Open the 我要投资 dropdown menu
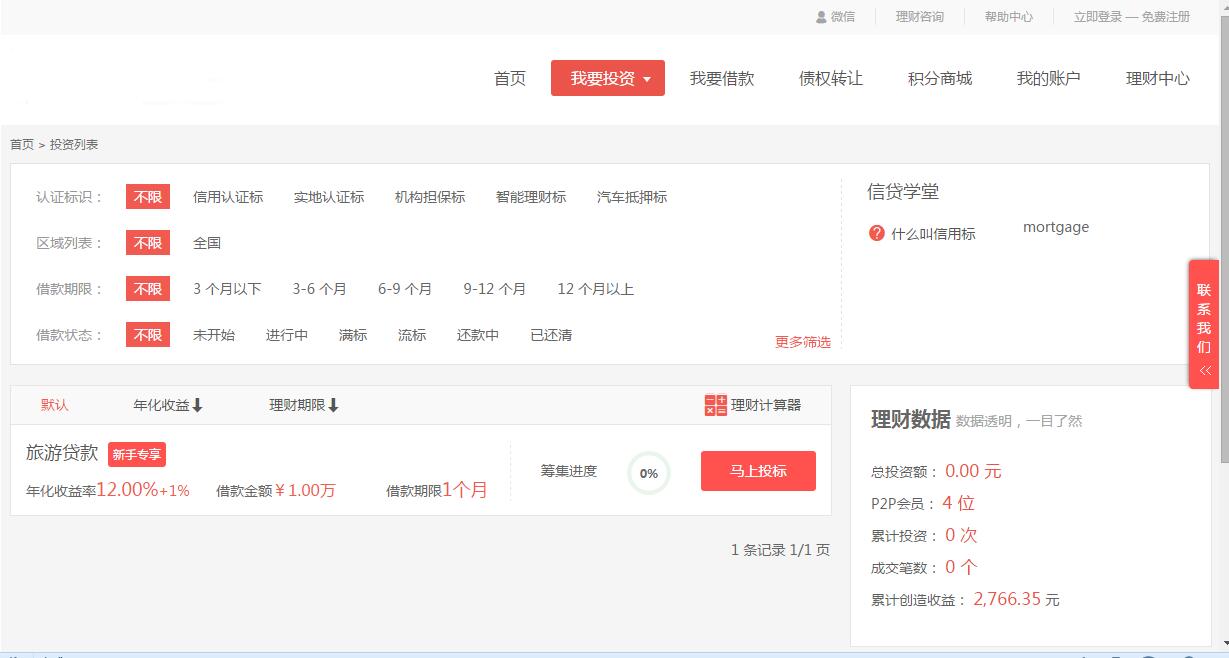The height and width of the screenshot is (658, 1229). point(608,78)
